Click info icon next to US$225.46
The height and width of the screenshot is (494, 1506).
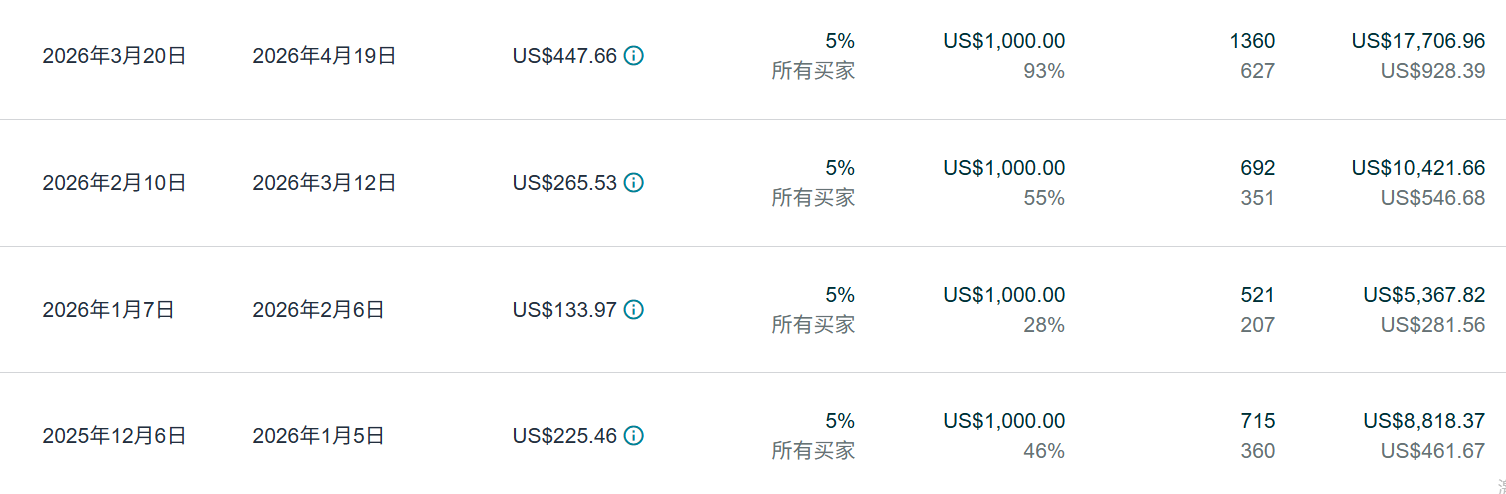coord(633,436)
